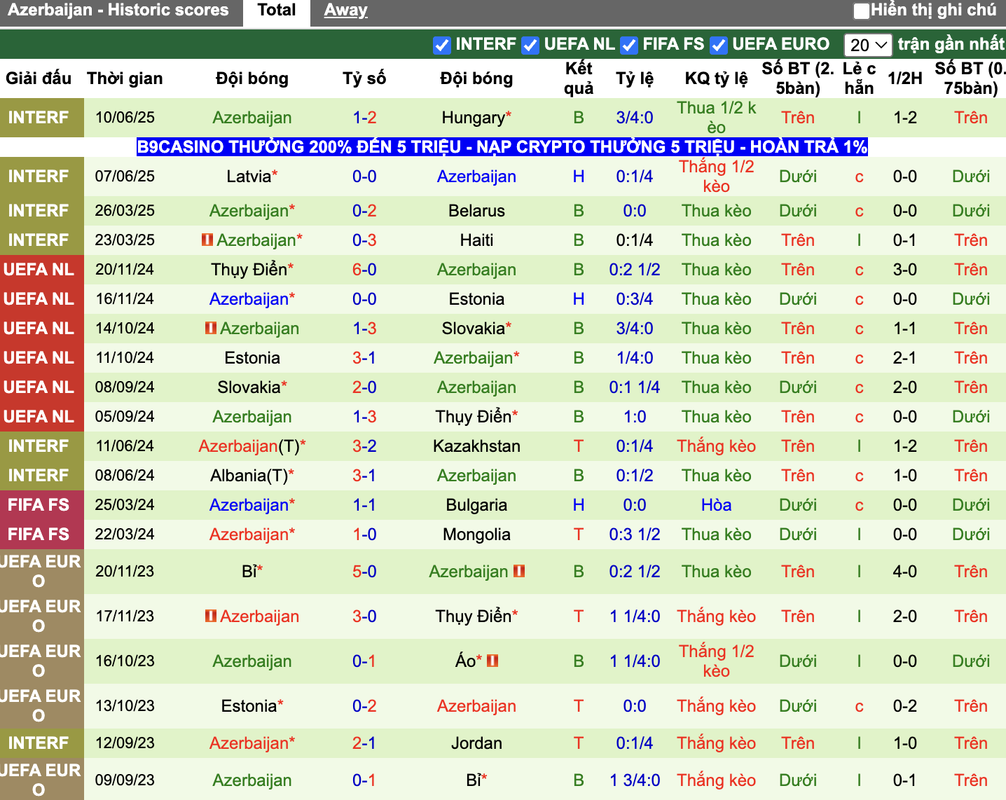Click the UEFA NL label on the 05/09/24 row
1006x800 pixels.
tap(38, 416)
